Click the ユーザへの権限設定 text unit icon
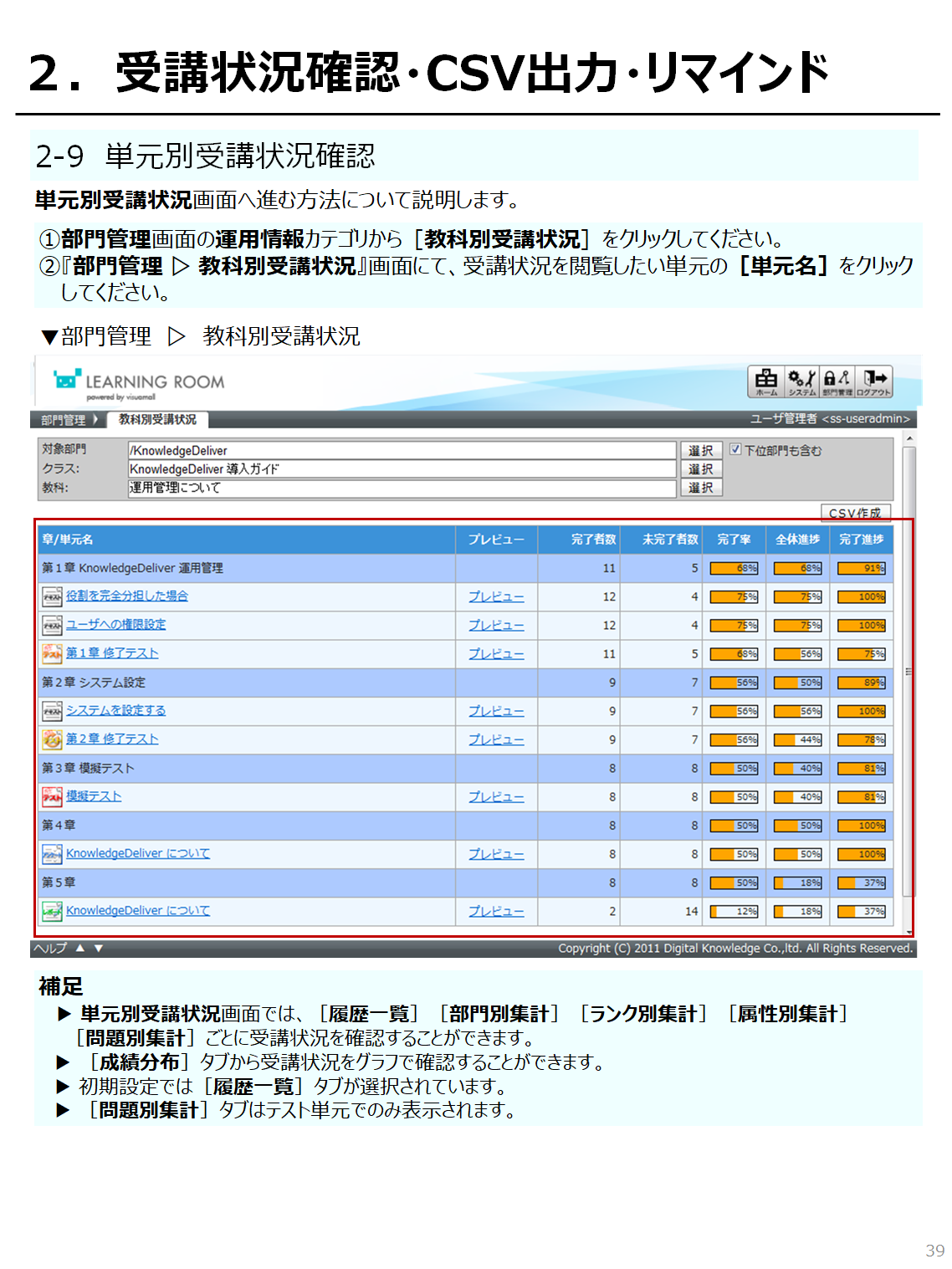The width and height of the screenshot is (952, 1269). click(52, 625)
